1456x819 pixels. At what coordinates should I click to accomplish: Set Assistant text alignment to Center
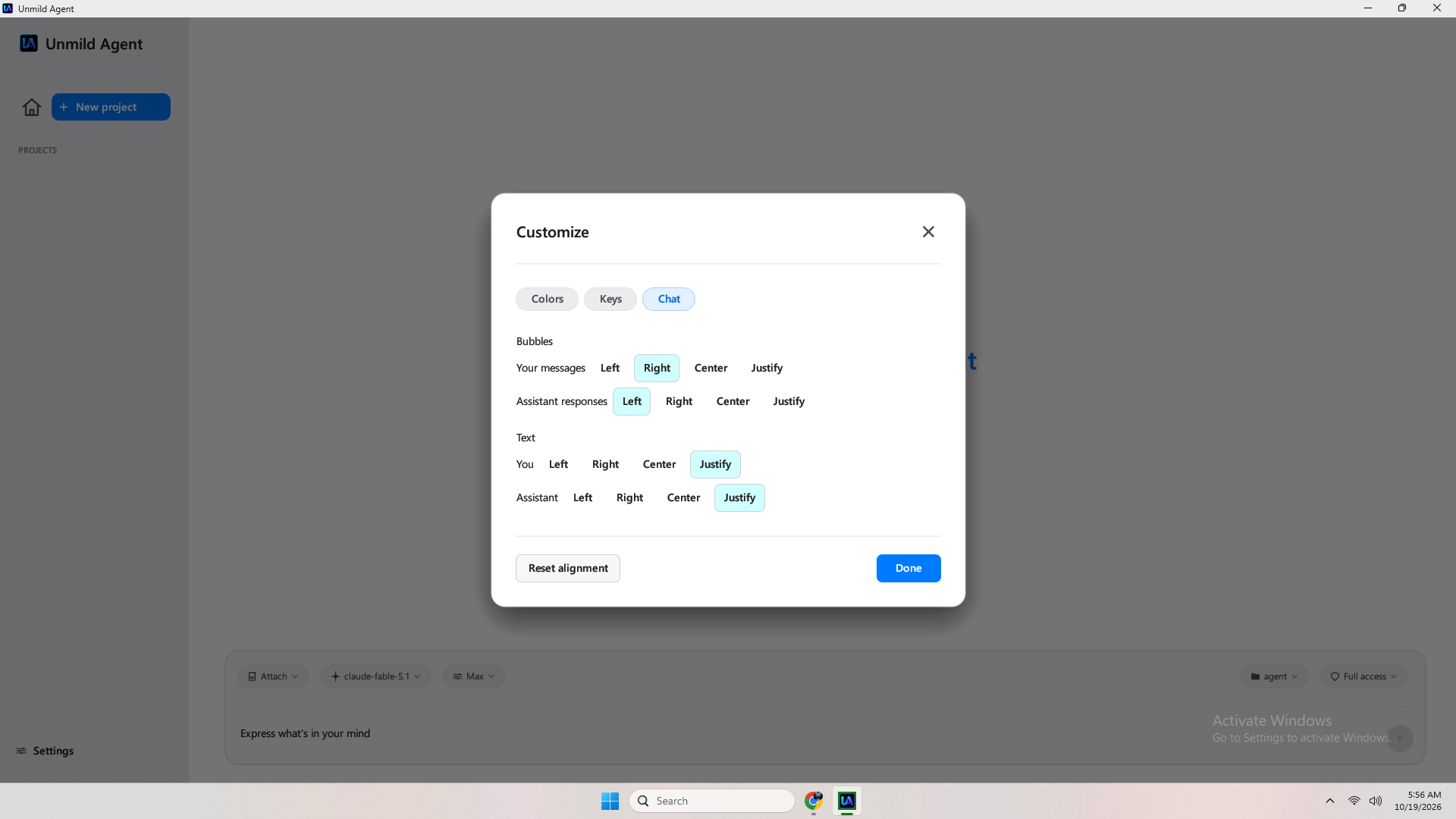683,497
